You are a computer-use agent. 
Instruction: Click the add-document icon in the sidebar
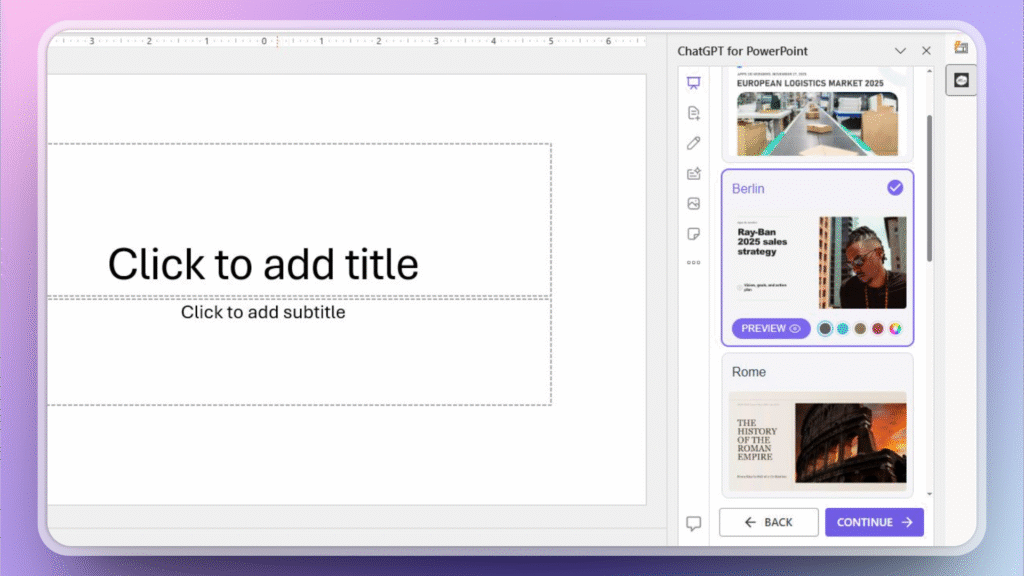tap(695, 113)
